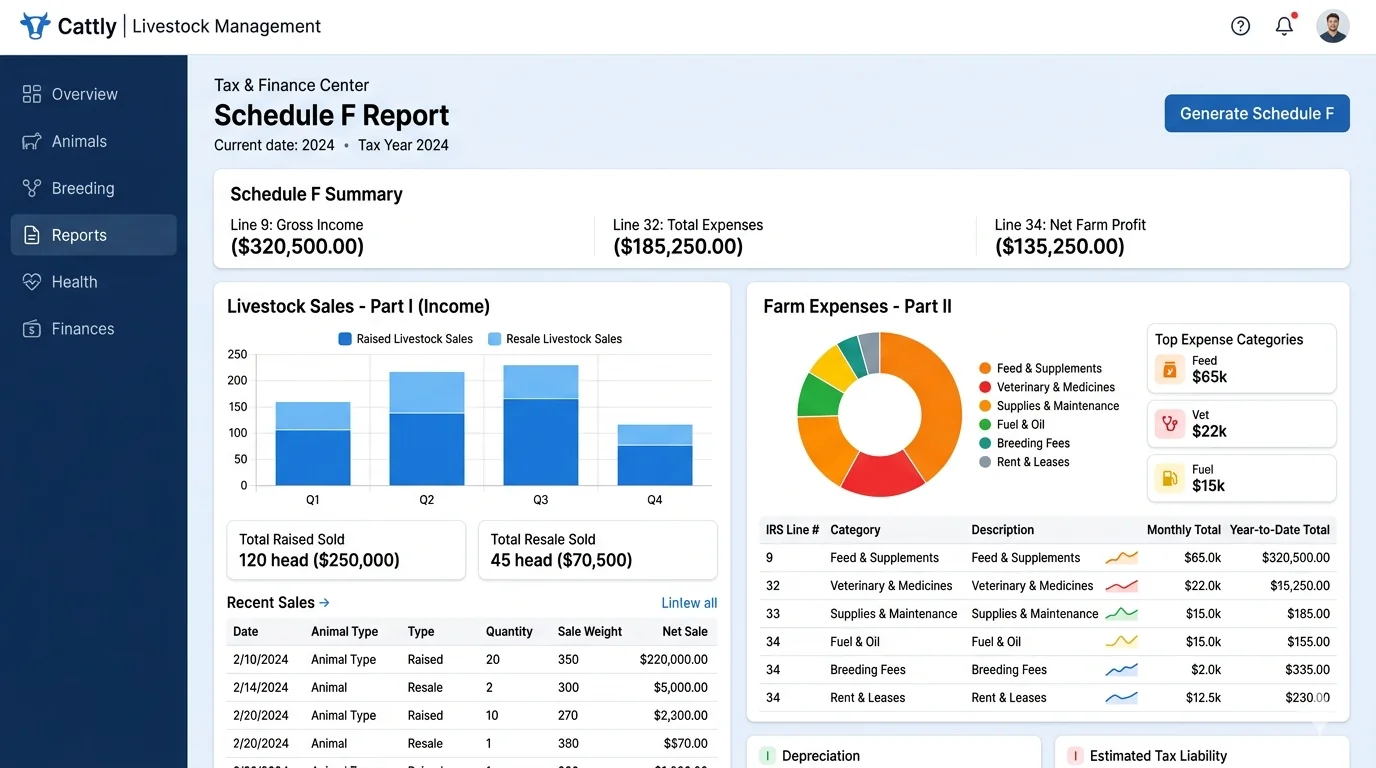Click the Net Sale column header

(685, 632)
